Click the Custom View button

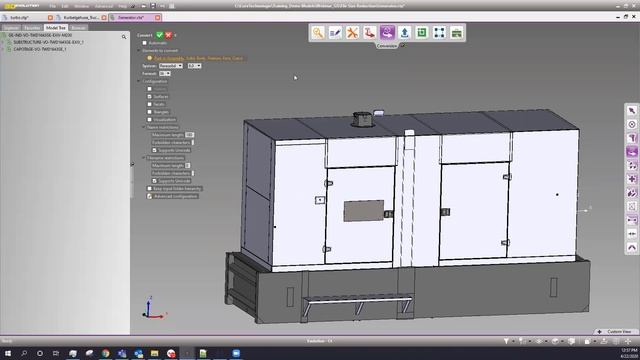[616, 332]
